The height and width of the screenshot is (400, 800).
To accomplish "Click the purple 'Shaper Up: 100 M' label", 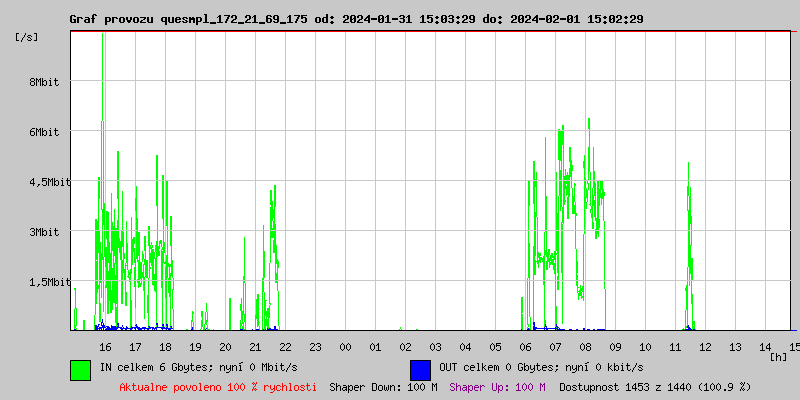I will (x=497, y=386).
